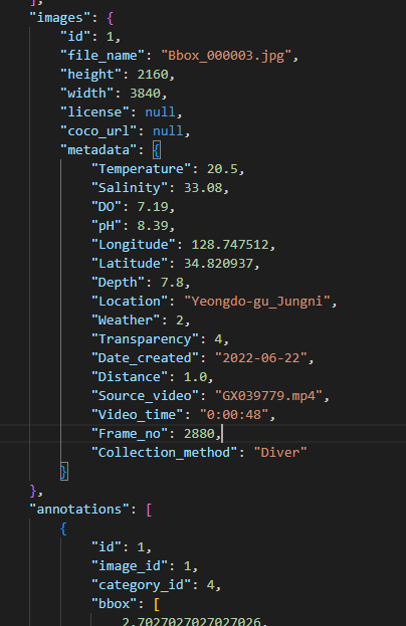The height and width of the screenshot is (626, 406).
Task: Click the Frame_no value 2880
Action: click(x=199, y=434)
